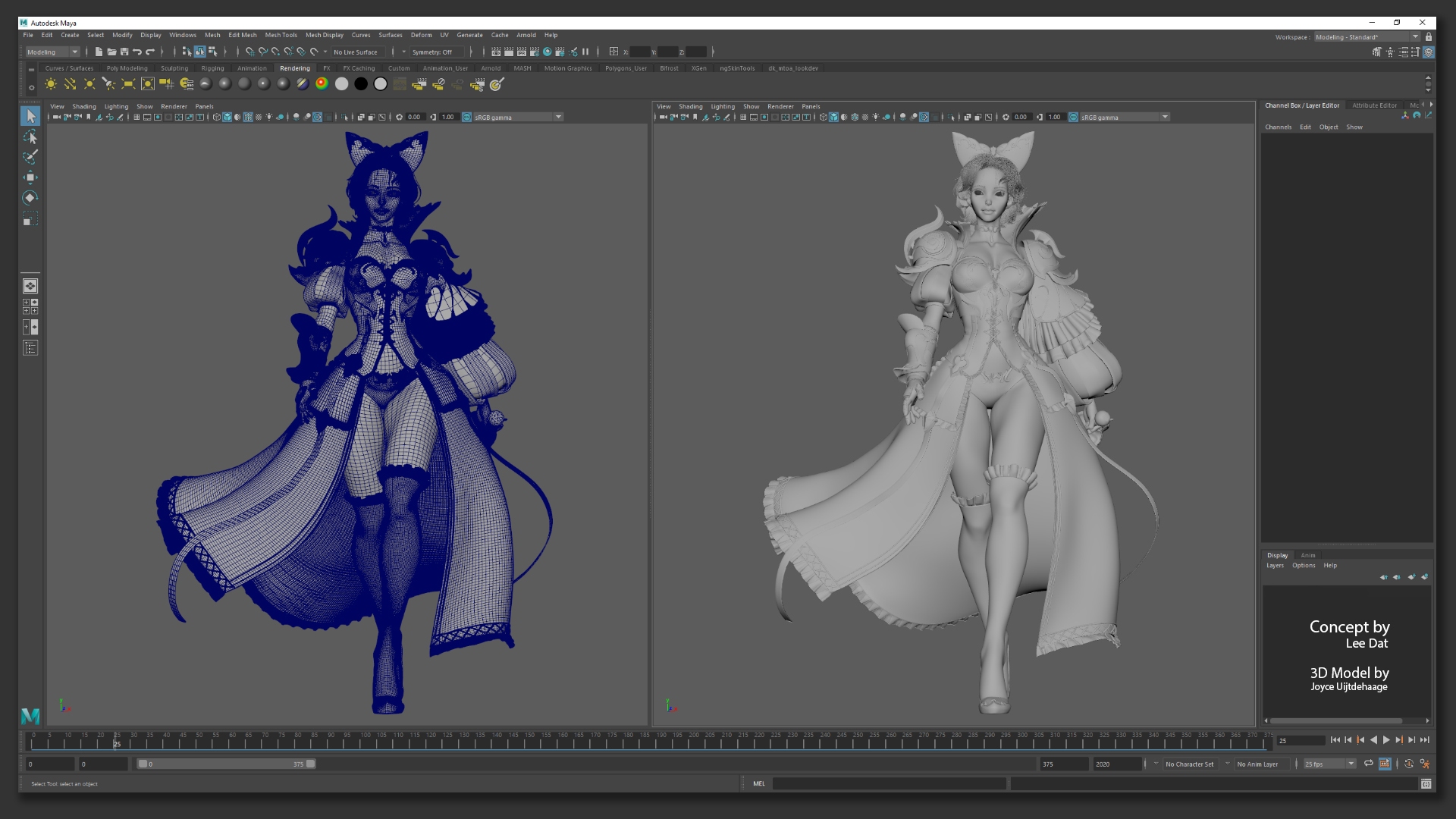
Task: Click the MEL command language button
Action: [x=759, y=783]
